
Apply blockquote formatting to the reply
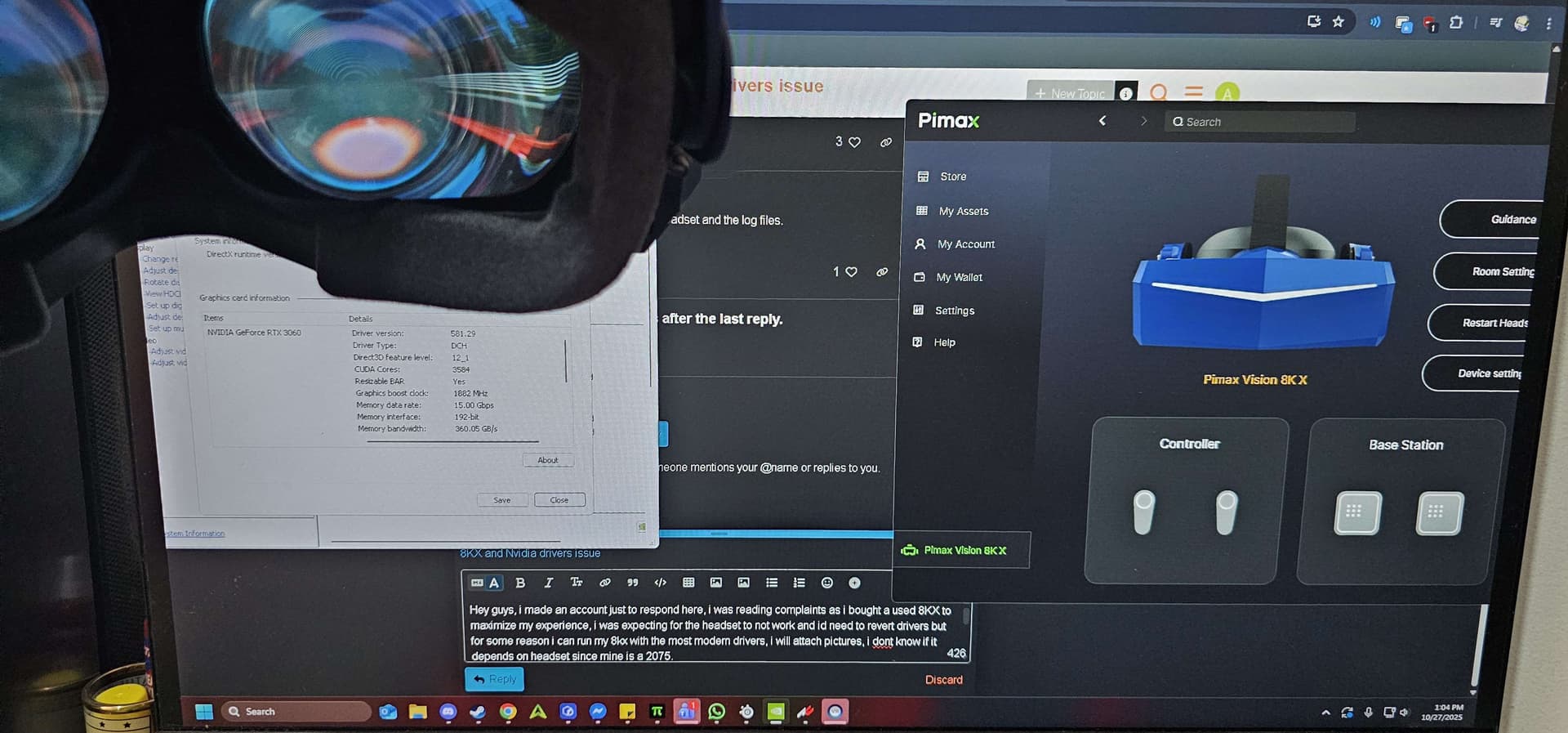[632, 583]
